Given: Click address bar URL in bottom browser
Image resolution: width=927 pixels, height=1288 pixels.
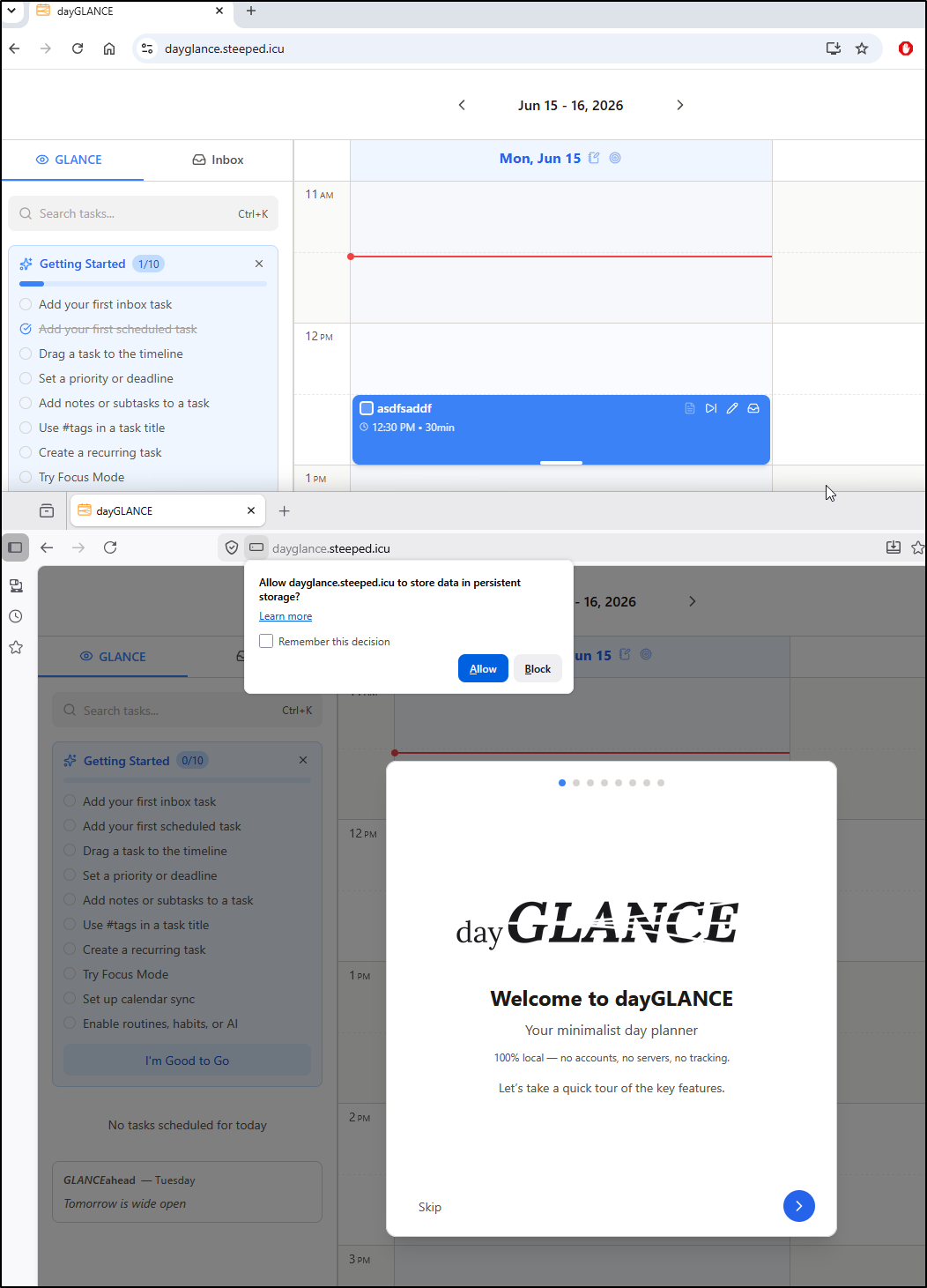Looking at the screenshot, I should point(331,548).
